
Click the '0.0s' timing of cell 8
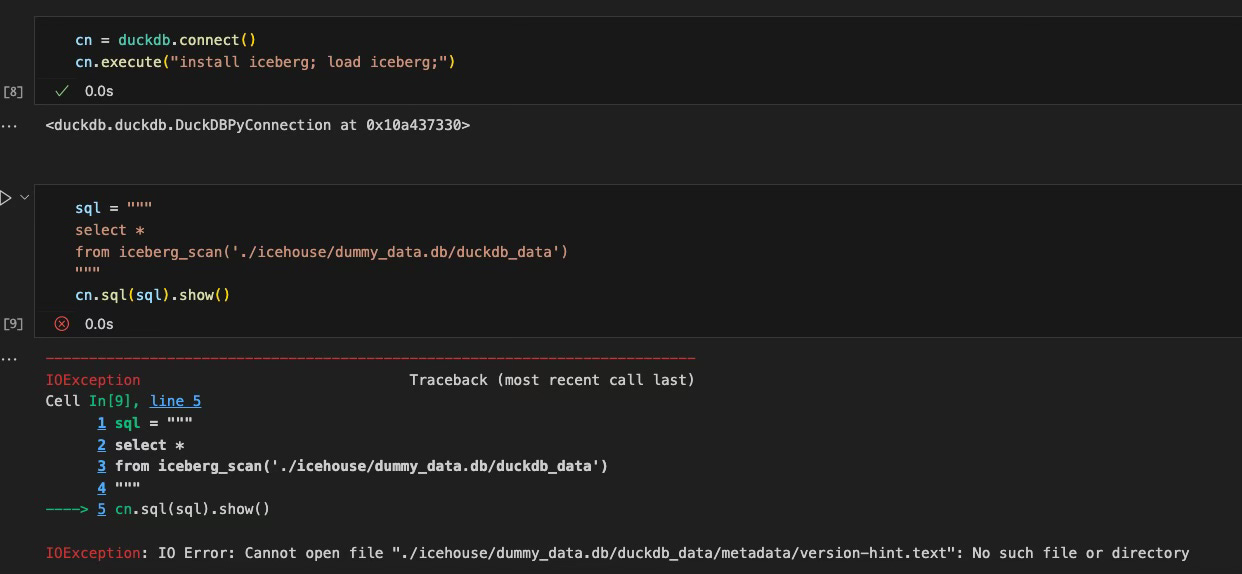(99, 91)
